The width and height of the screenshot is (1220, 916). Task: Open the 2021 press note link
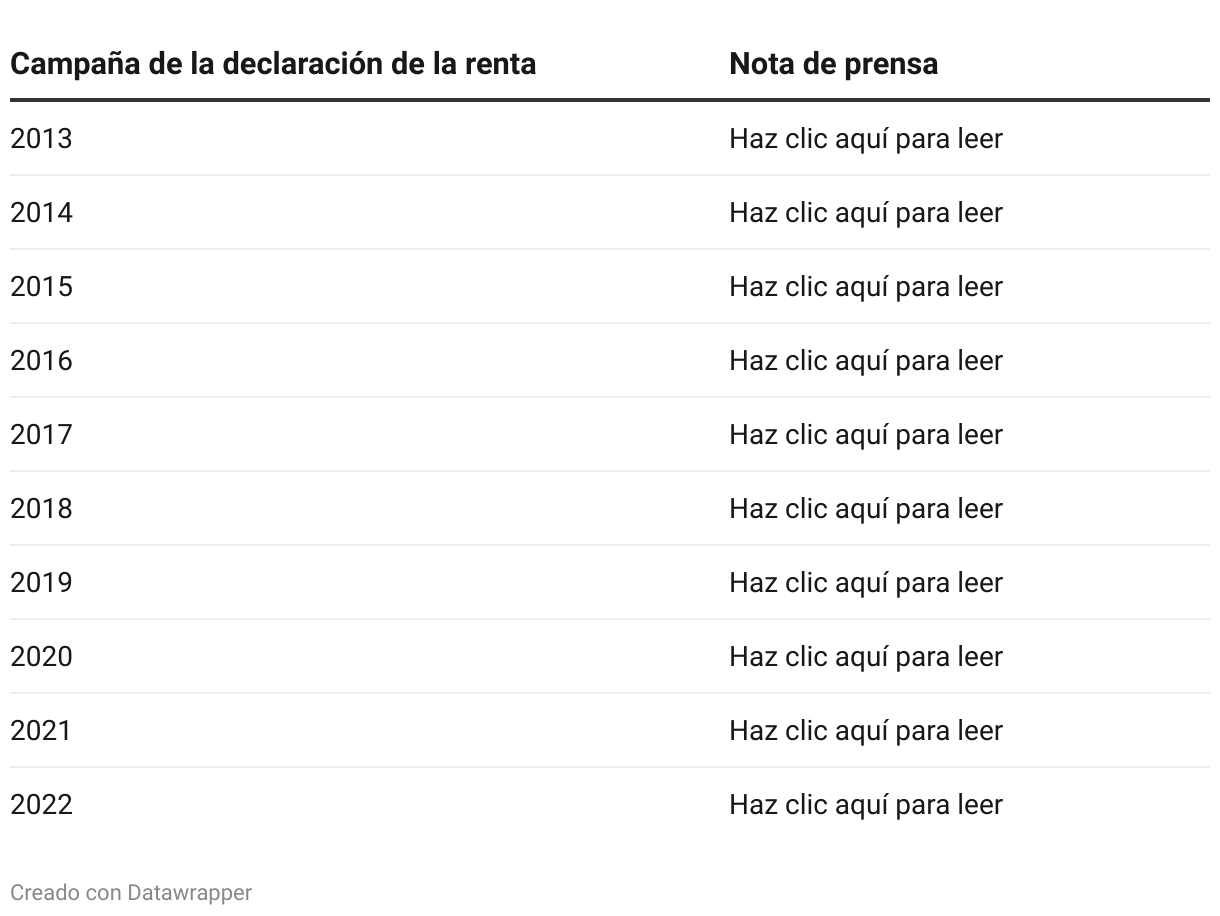[865, 731]
